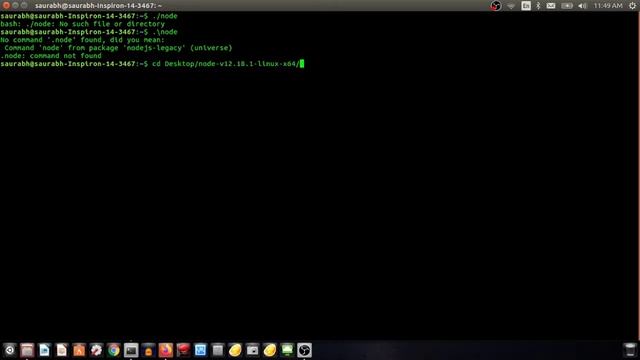Click the typed command 'cd Desktop/node-v12.18.1-linux-x64/'

pyautogui.click(x=226, y=64)
